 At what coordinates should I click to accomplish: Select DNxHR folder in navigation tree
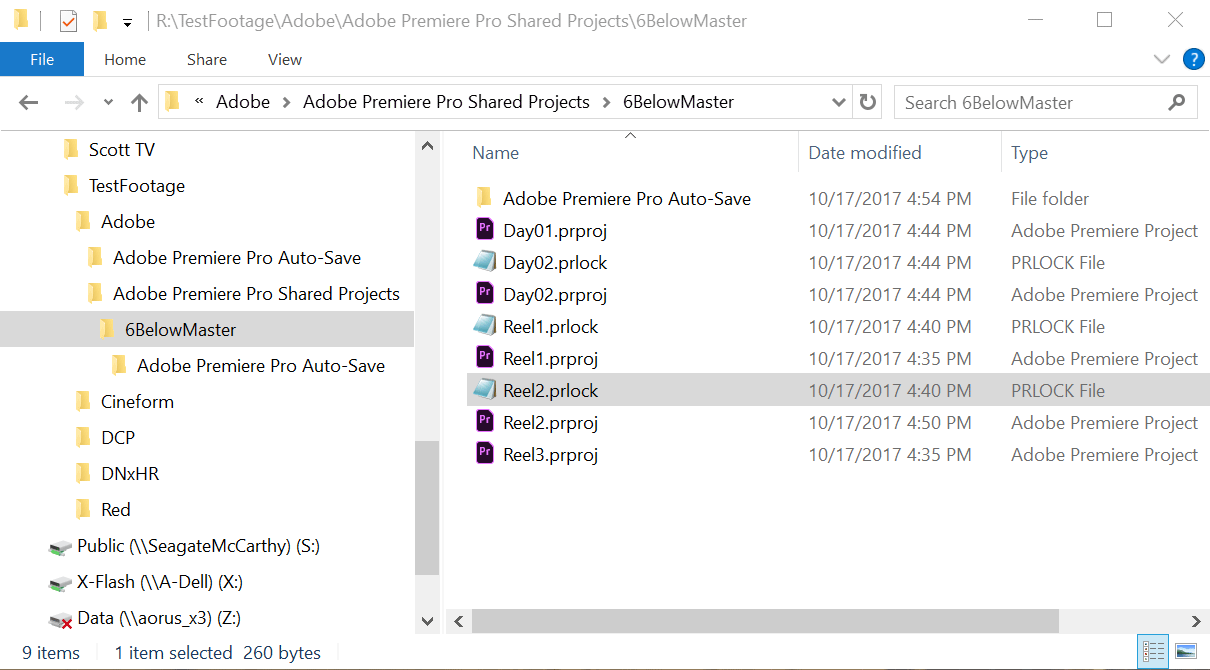coord(130,474)
